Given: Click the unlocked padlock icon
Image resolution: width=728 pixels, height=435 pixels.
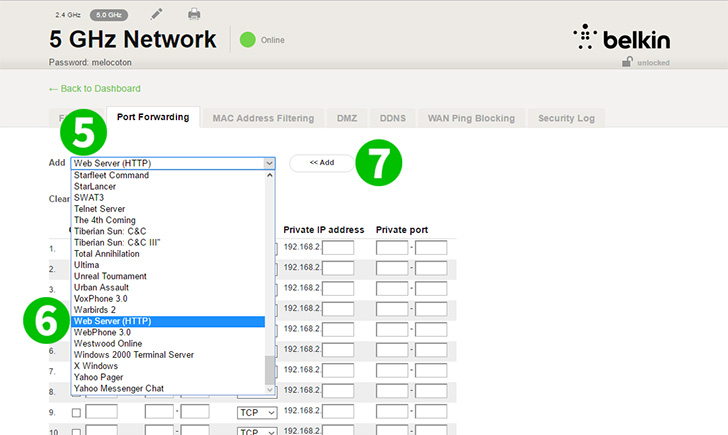Looking at the screenshot, I should point(627,62).
